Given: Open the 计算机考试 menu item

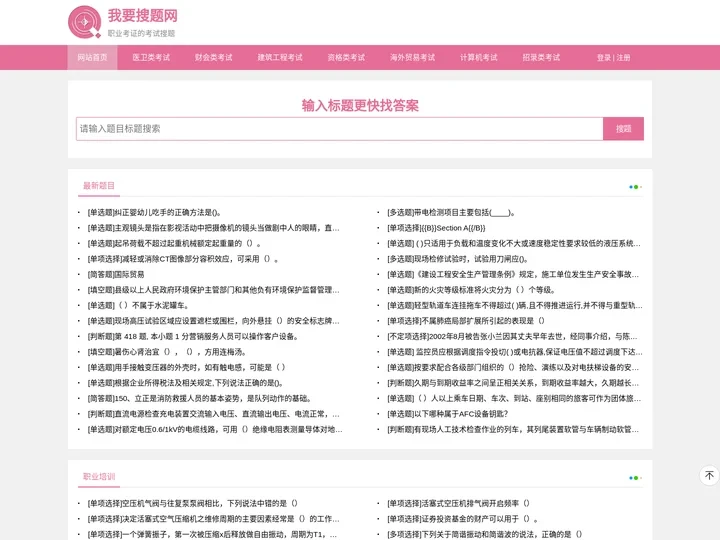Looking at the screenshot, I should coord(478,57).
